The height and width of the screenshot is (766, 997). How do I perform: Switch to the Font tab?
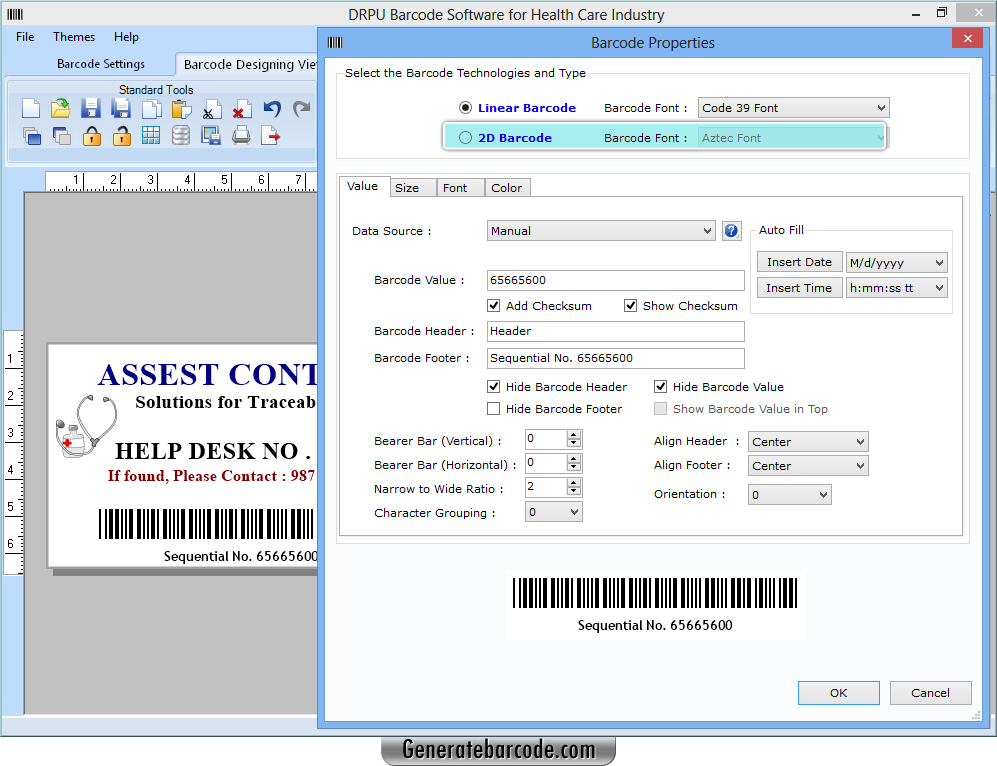pyautogui.click(x=459, y=187)
